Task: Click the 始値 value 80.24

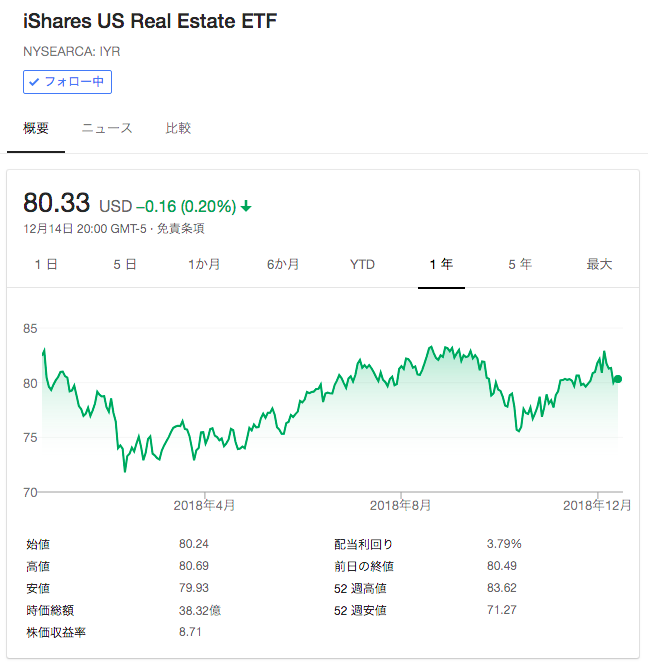Action: click(194, 544)
